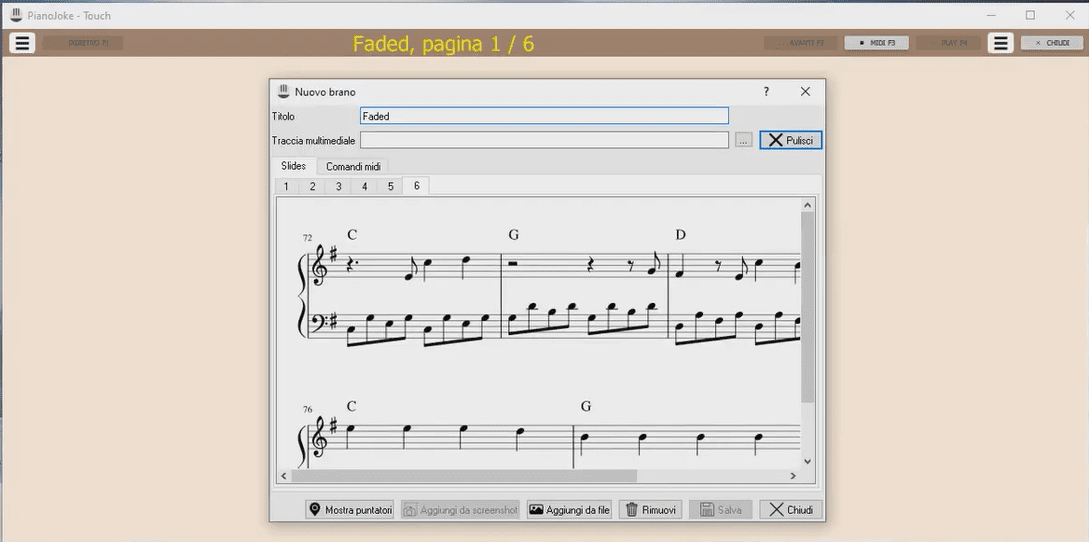This screenshot has width=1089, height=542.
Task: Click the X icon on Pulisci button
Action: click(x=776, y=140)
